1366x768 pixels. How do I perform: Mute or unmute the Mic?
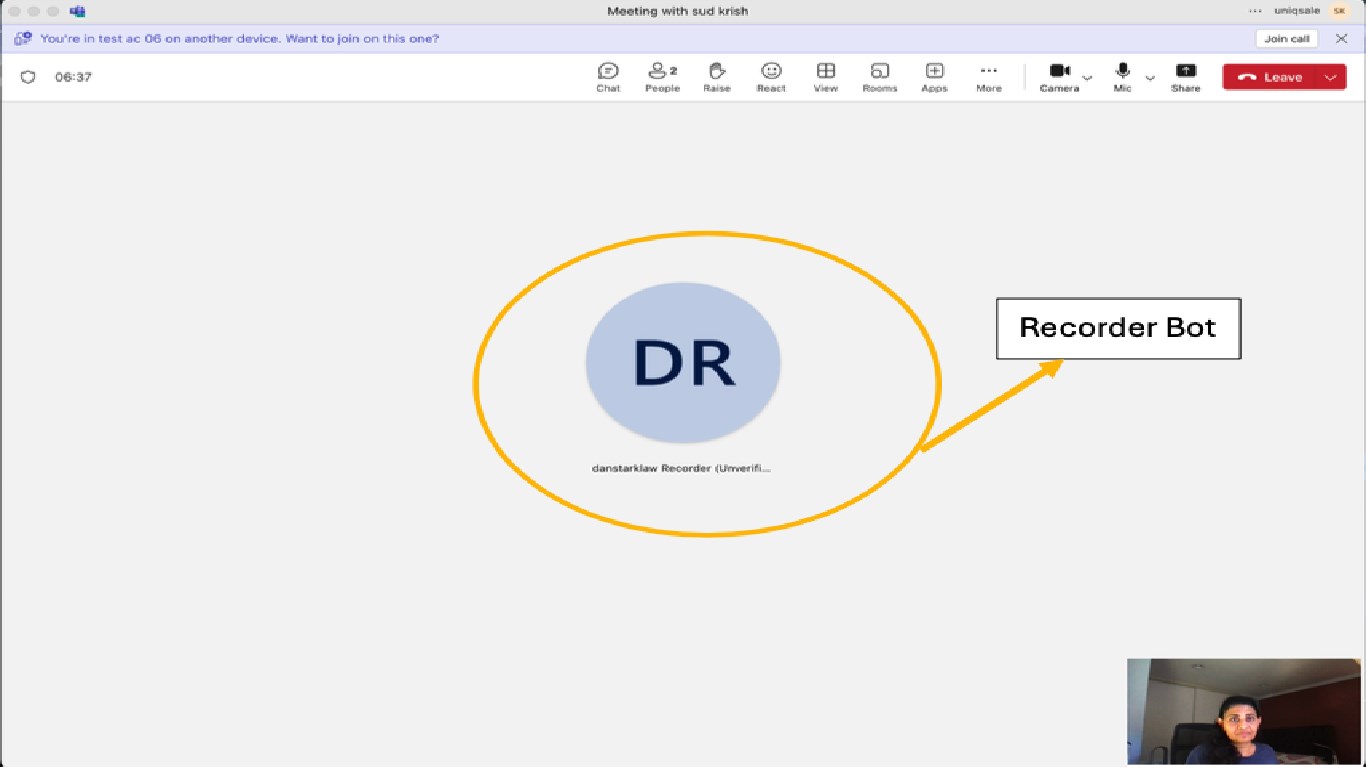(x=1123, y=77)
